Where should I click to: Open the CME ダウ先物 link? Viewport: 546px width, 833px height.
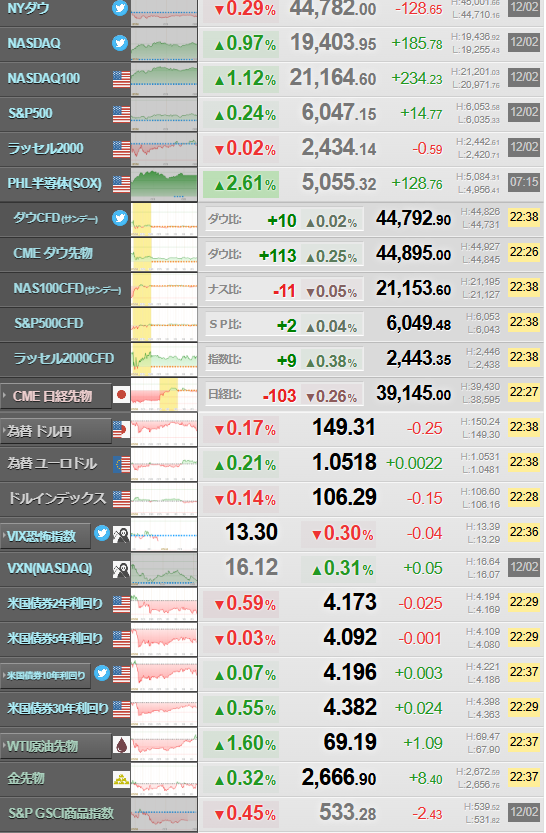(x=53, y=253)
